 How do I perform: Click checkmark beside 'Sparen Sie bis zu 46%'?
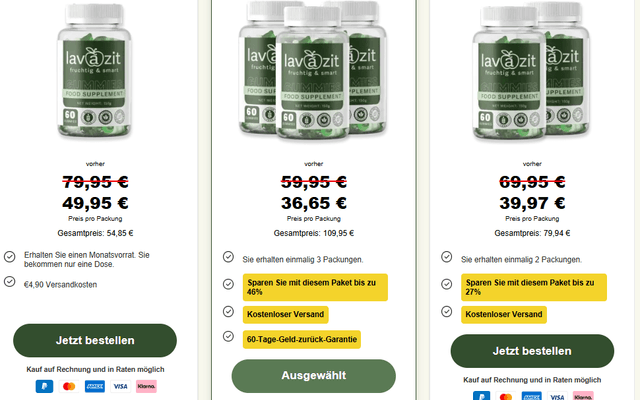pos(228,284)
